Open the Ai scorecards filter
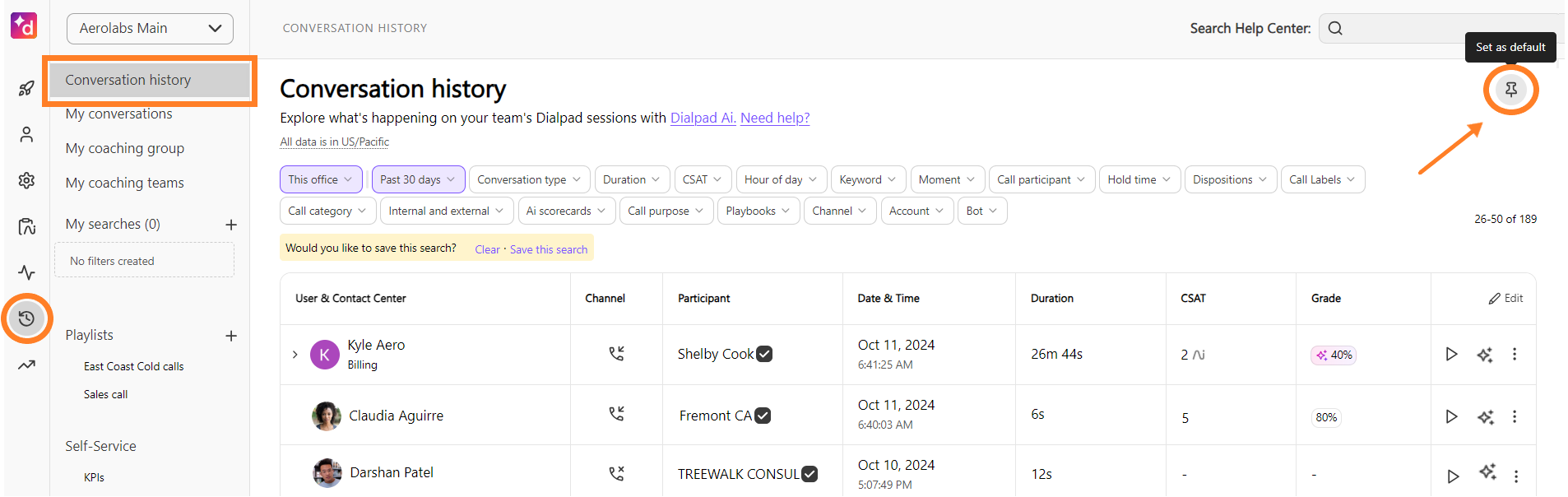 pos(567,211)
